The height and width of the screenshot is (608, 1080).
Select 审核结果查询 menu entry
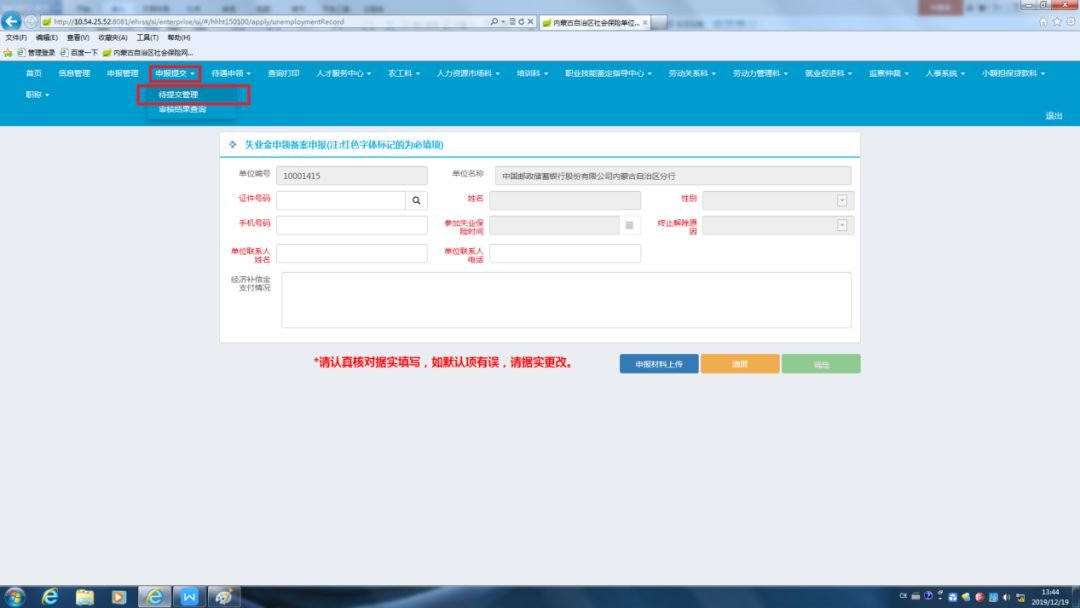pos(182,109)
